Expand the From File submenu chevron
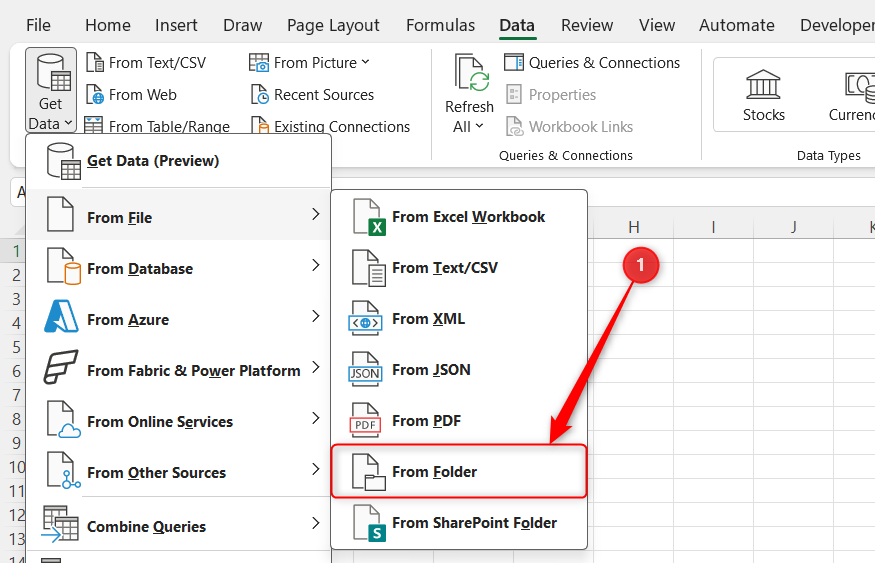875x563 pixels. click(x=315, y=214)
